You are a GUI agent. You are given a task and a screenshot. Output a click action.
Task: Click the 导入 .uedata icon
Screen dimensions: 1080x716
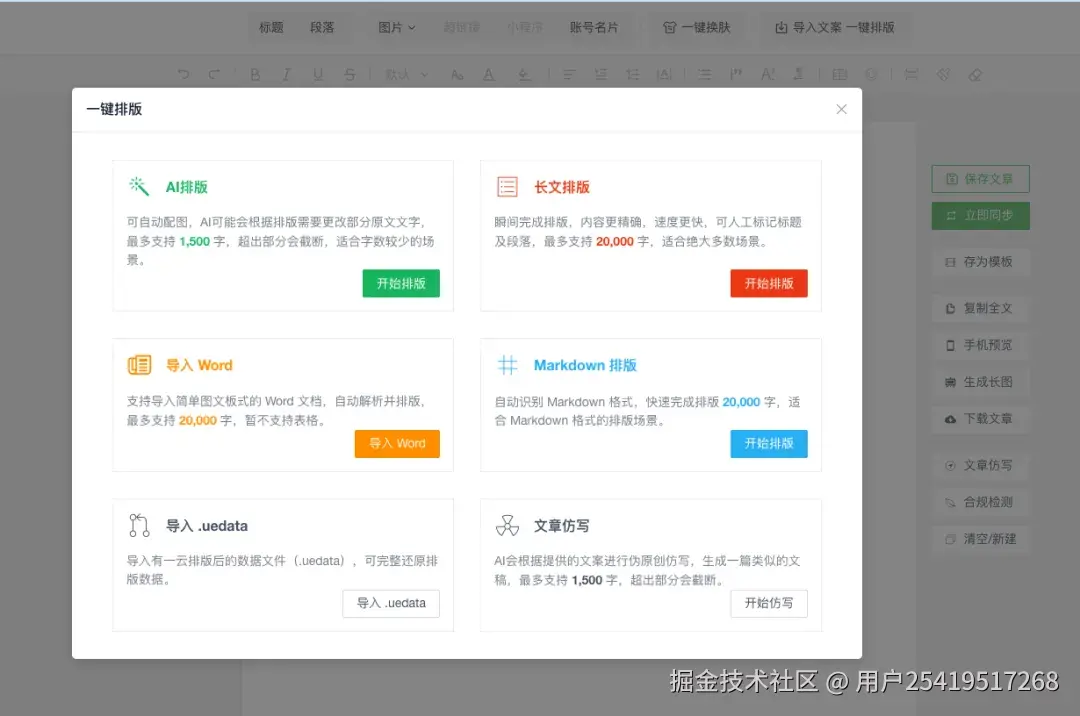coord(140,525)
